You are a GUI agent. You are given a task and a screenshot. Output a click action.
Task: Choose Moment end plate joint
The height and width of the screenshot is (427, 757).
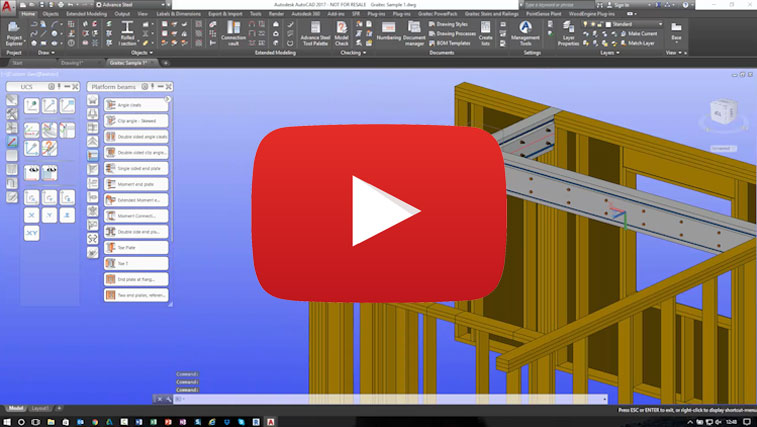click(x=136, y=184)
